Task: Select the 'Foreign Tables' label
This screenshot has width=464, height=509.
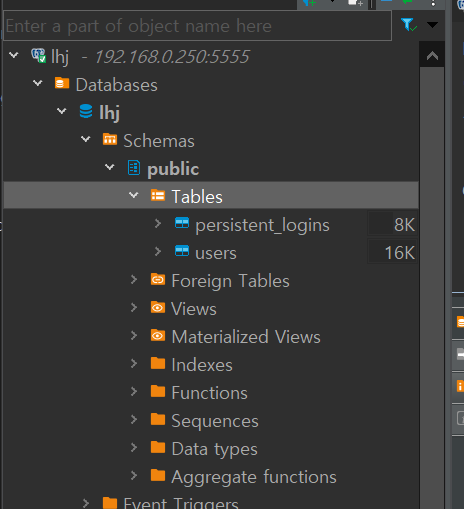Action: tap(230, 281)
